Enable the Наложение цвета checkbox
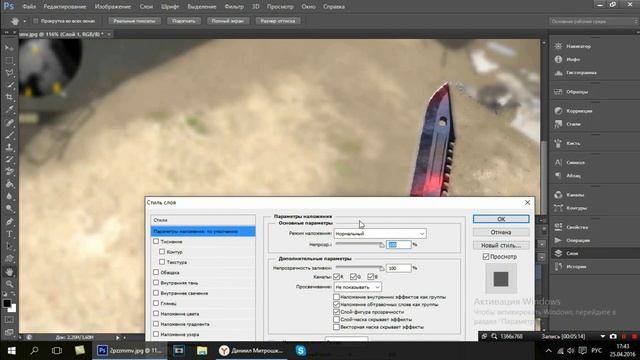 click(156, 313)
